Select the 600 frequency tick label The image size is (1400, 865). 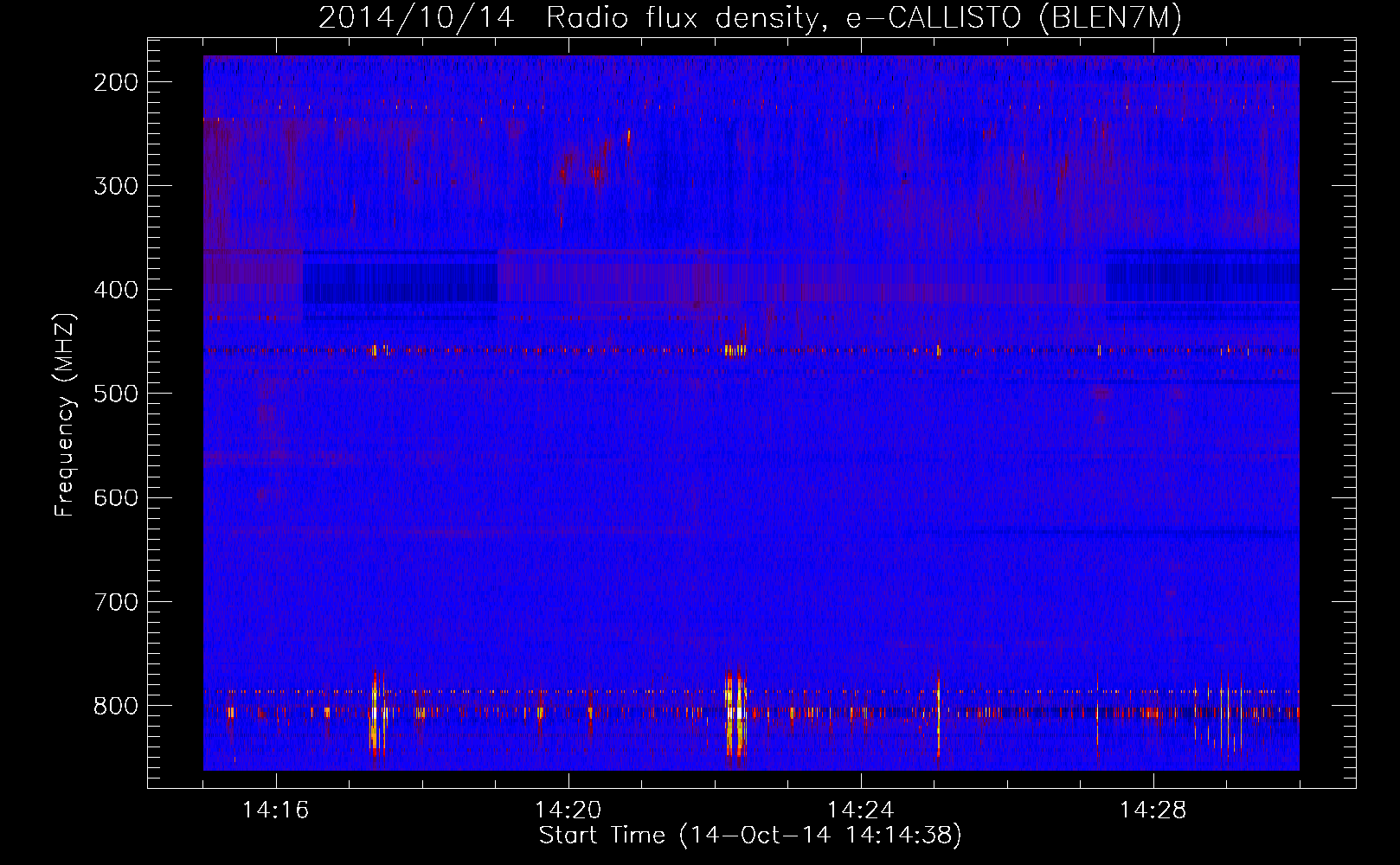(x=116, y=497)
